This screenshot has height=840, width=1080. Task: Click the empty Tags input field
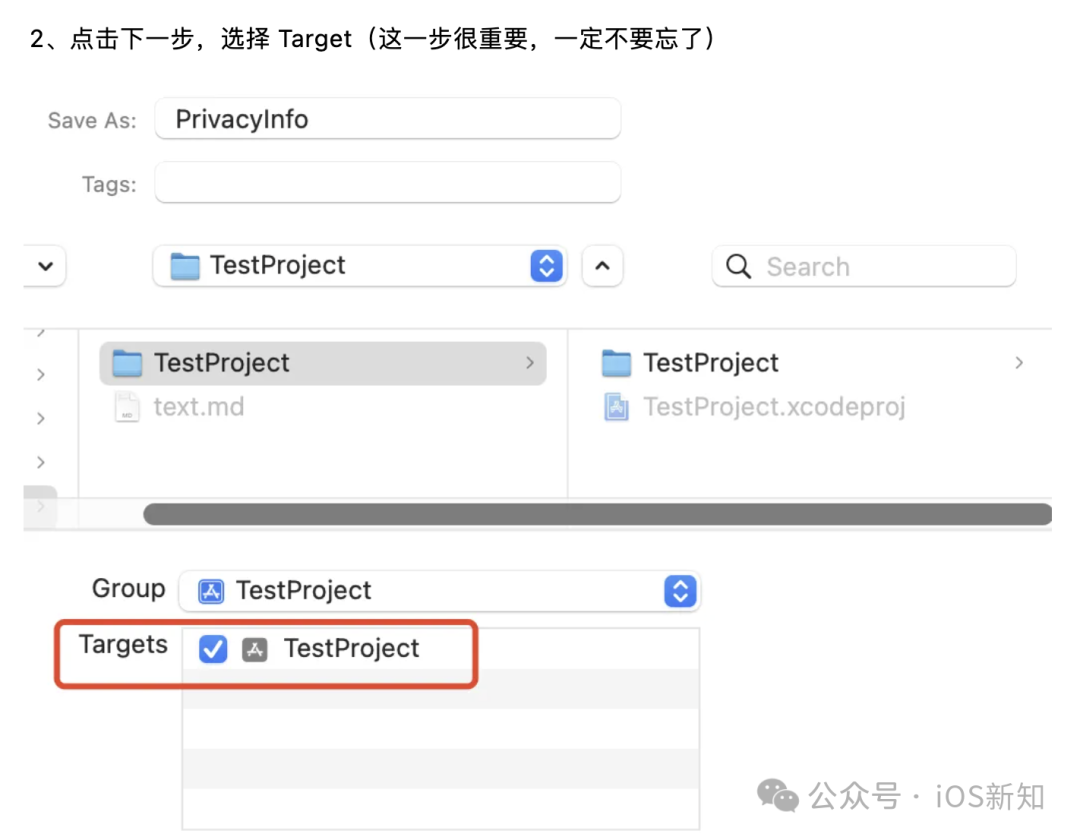coord(388,183)
